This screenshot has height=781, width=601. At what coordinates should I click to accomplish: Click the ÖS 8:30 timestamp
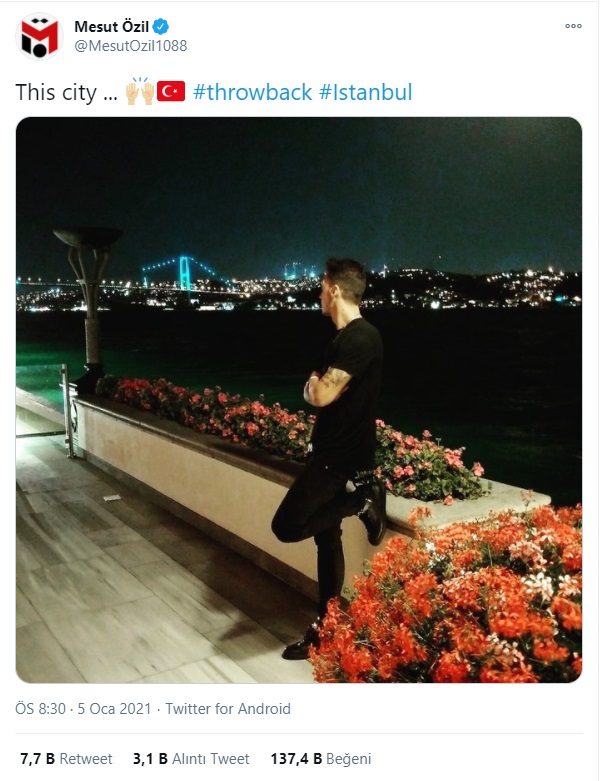(x=40, y=708)
